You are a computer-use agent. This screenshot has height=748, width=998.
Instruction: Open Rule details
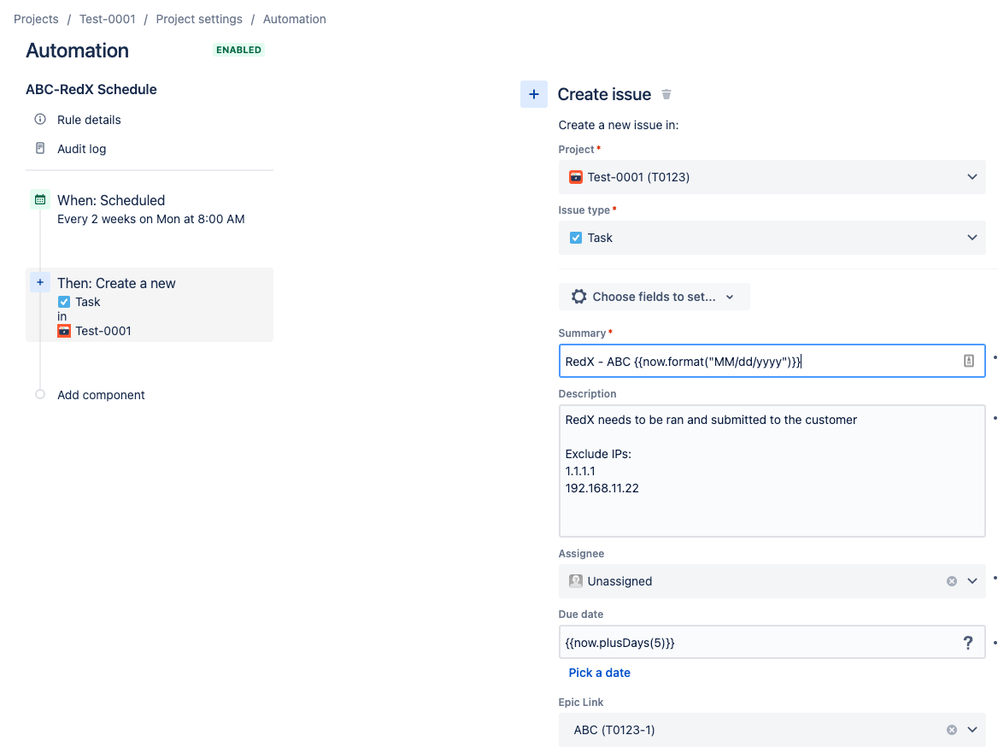89,120
